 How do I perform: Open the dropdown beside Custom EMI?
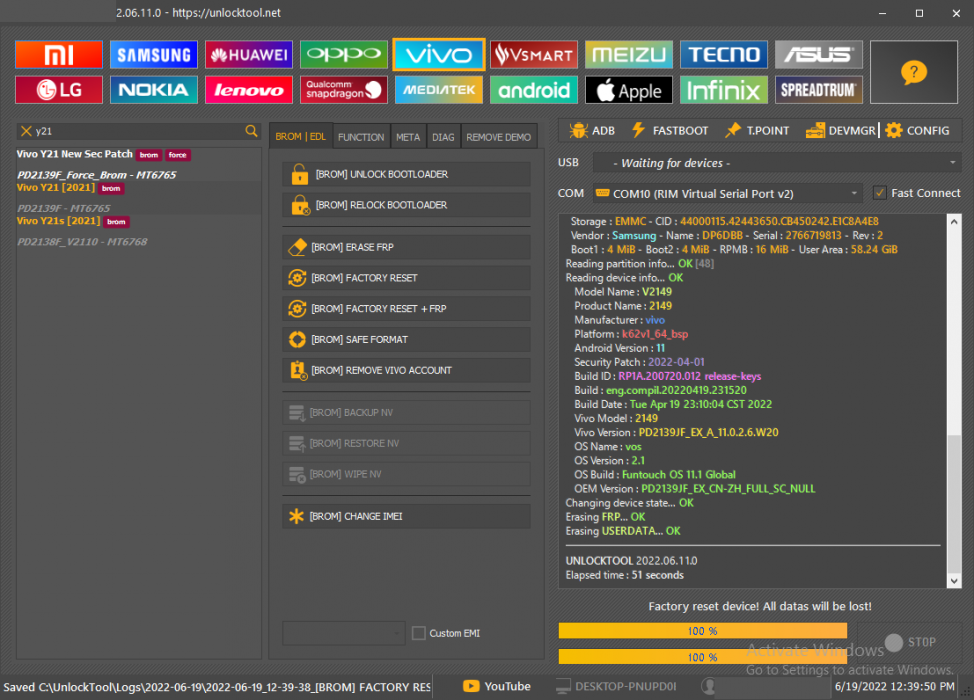pos(344,633)
